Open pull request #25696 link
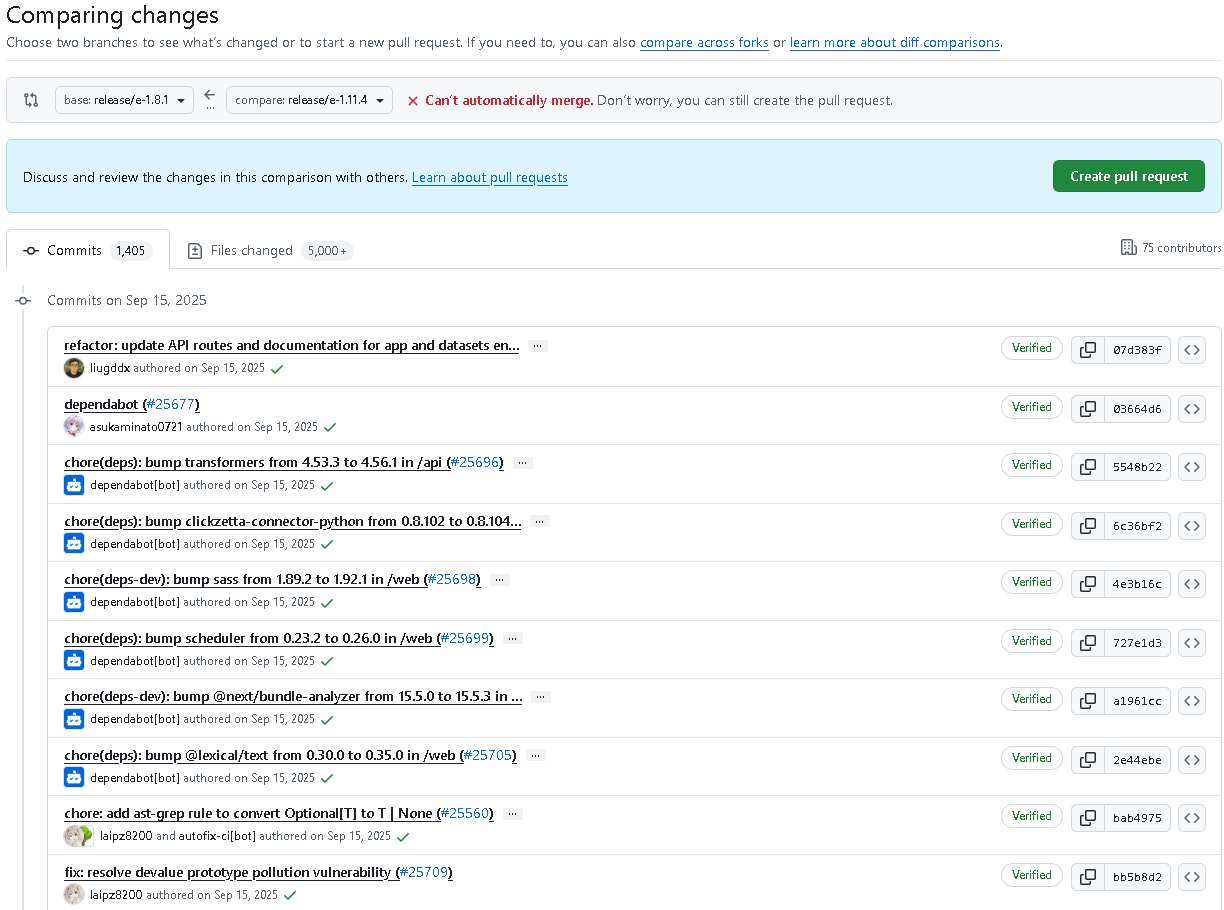 pyautogui.click(x=474, y=463)
